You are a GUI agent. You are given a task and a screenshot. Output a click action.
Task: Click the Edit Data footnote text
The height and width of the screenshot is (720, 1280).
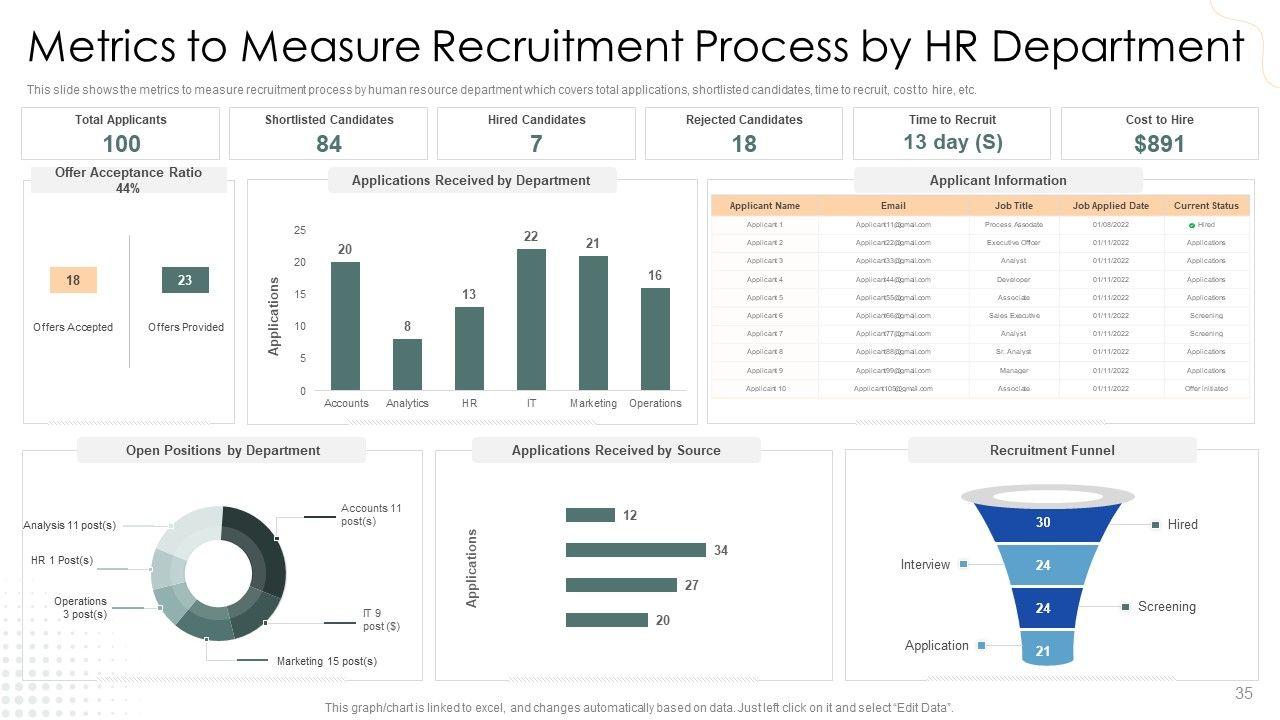[x=639, y=708]
